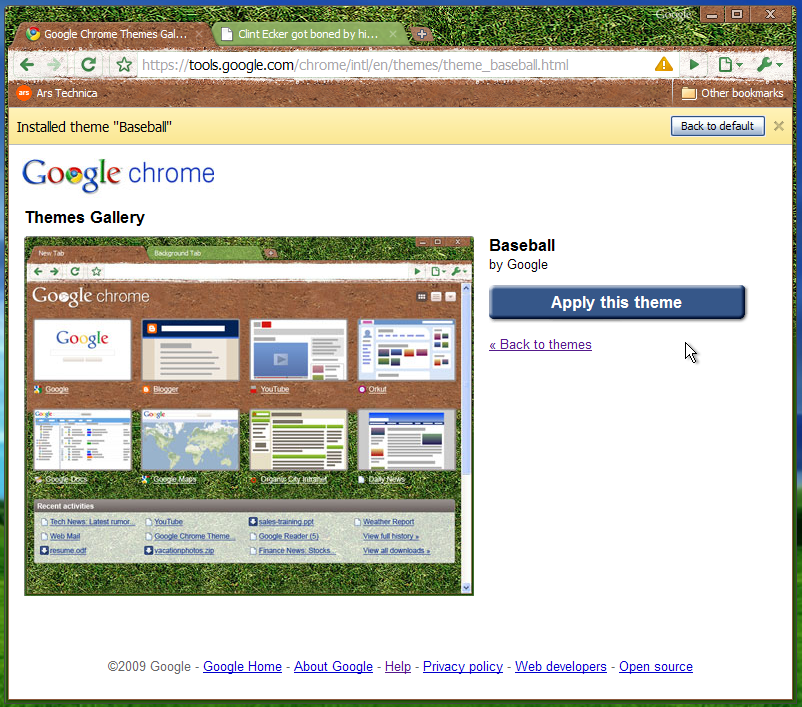
Task: Click the 'Installed theme "Baseball"' message text
Action: pyautogui.click(x=94, y=127)
